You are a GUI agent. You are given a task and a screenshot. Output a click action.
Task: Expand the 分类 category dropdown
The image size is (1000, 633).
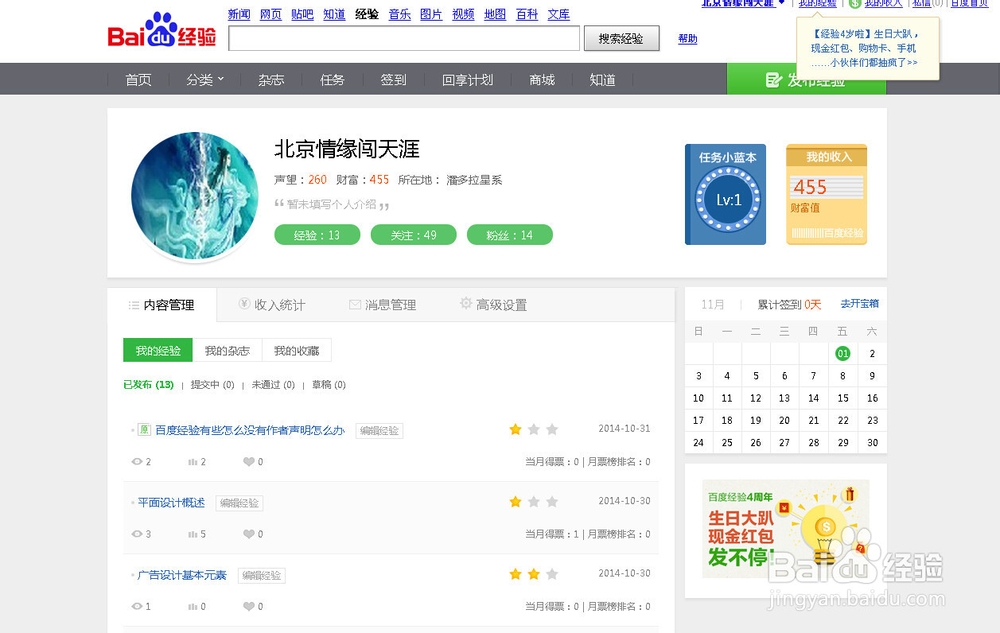click(204, 79)
